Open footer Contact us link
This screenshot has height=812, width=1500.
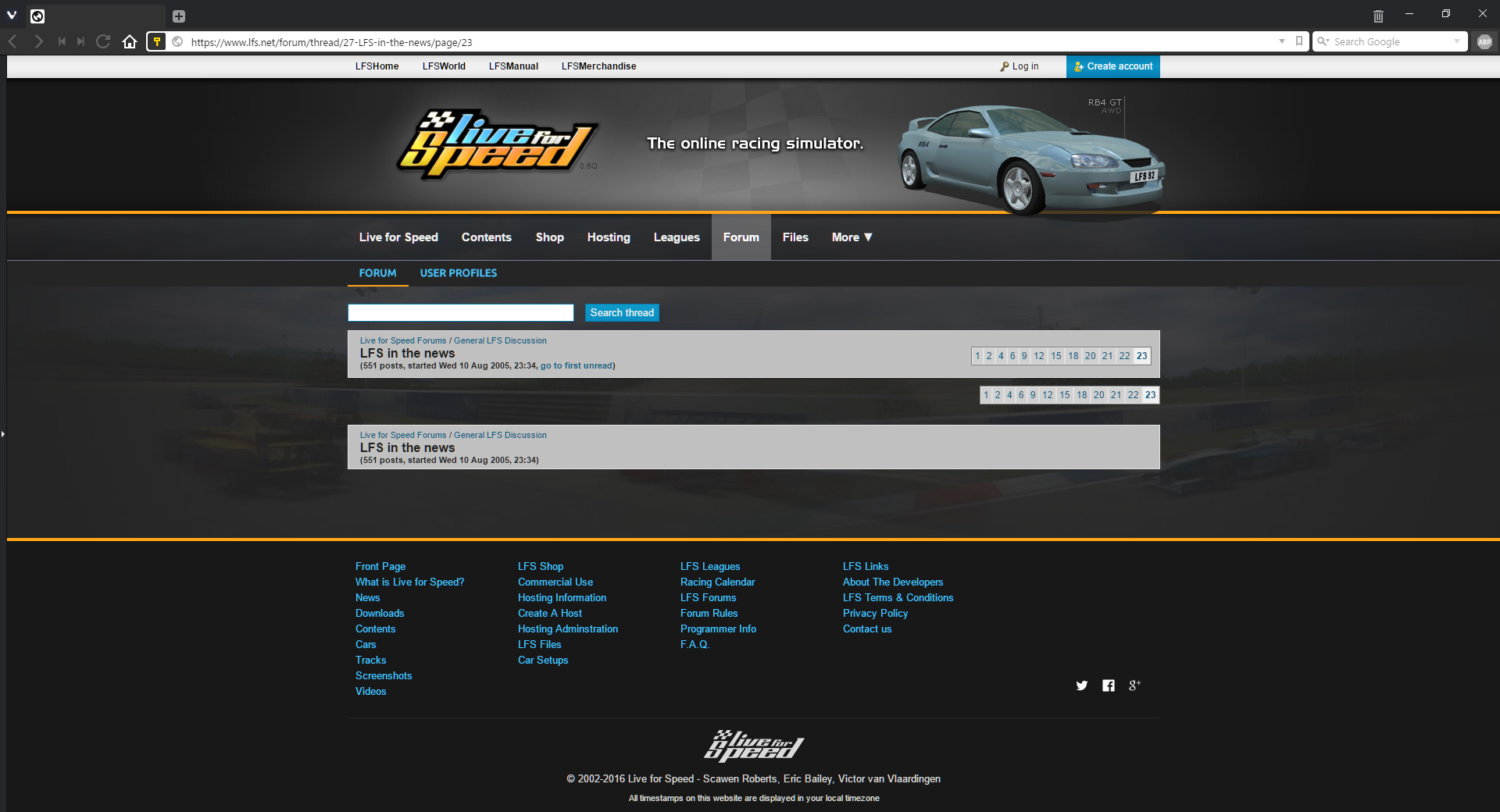(867, 629)
